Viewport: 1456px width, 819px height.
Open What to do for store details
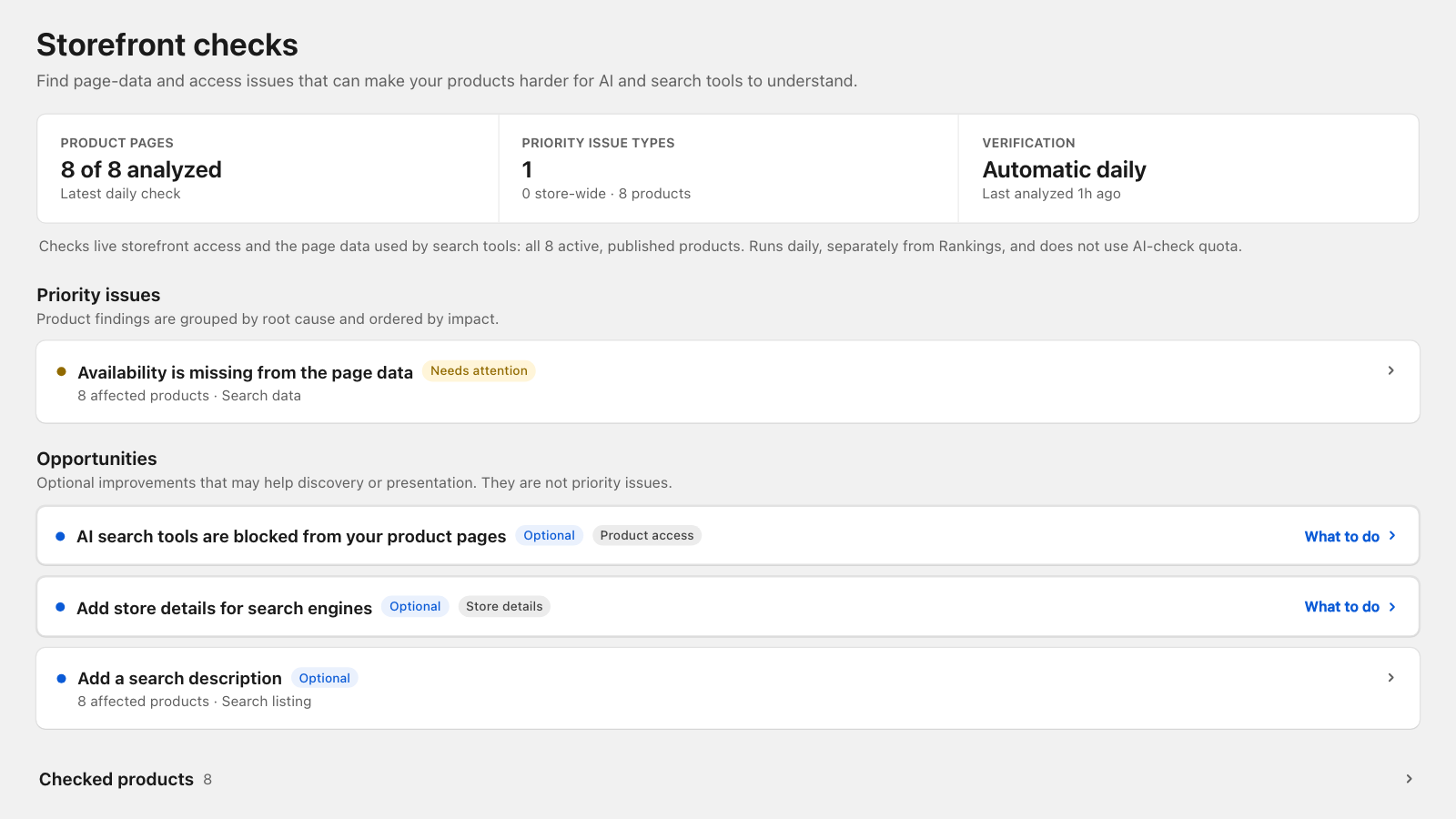pyautogui.click(x=1341, y=607)
